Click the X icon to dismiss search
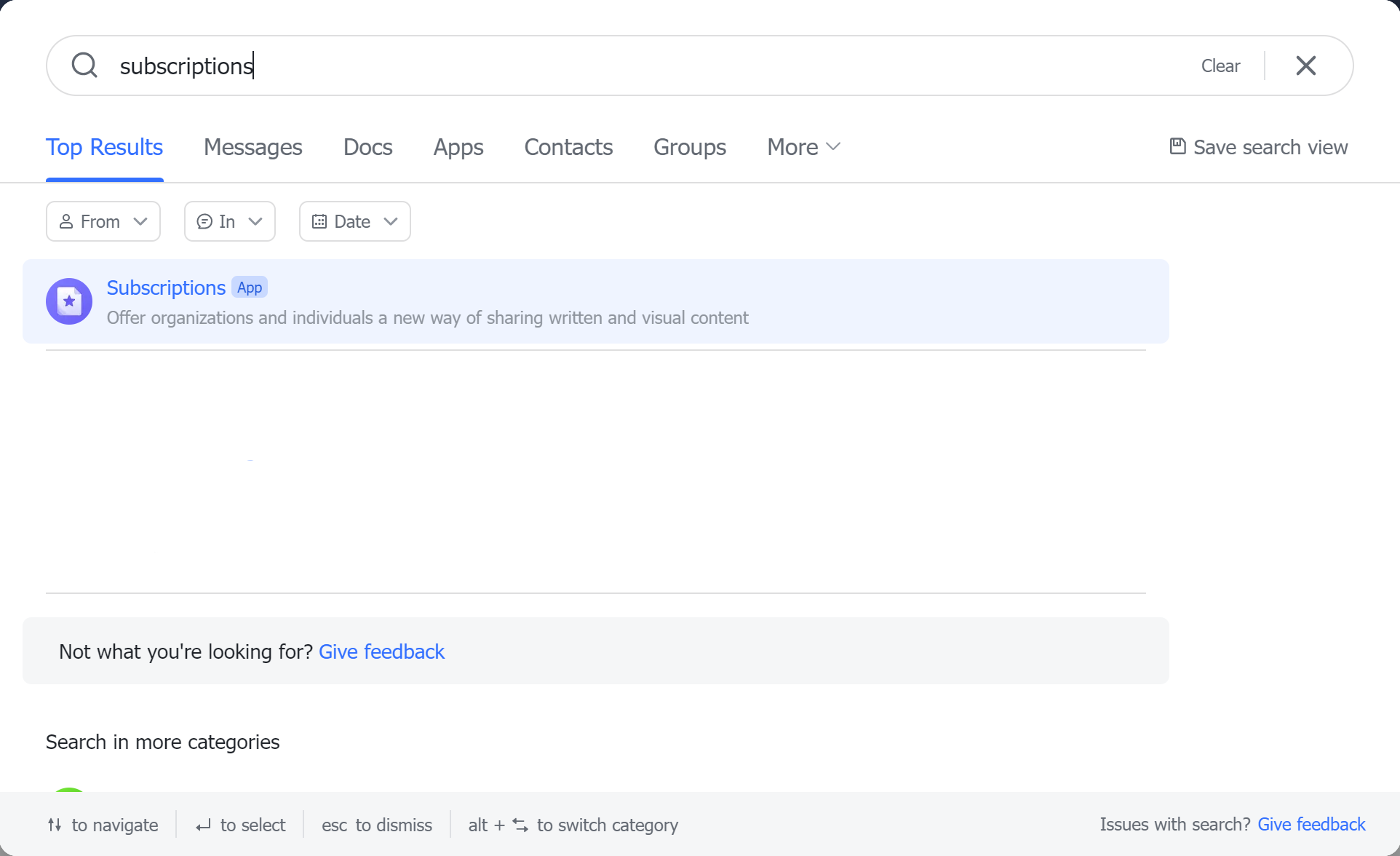The image size is (1400, 856). click(1305, 66)
